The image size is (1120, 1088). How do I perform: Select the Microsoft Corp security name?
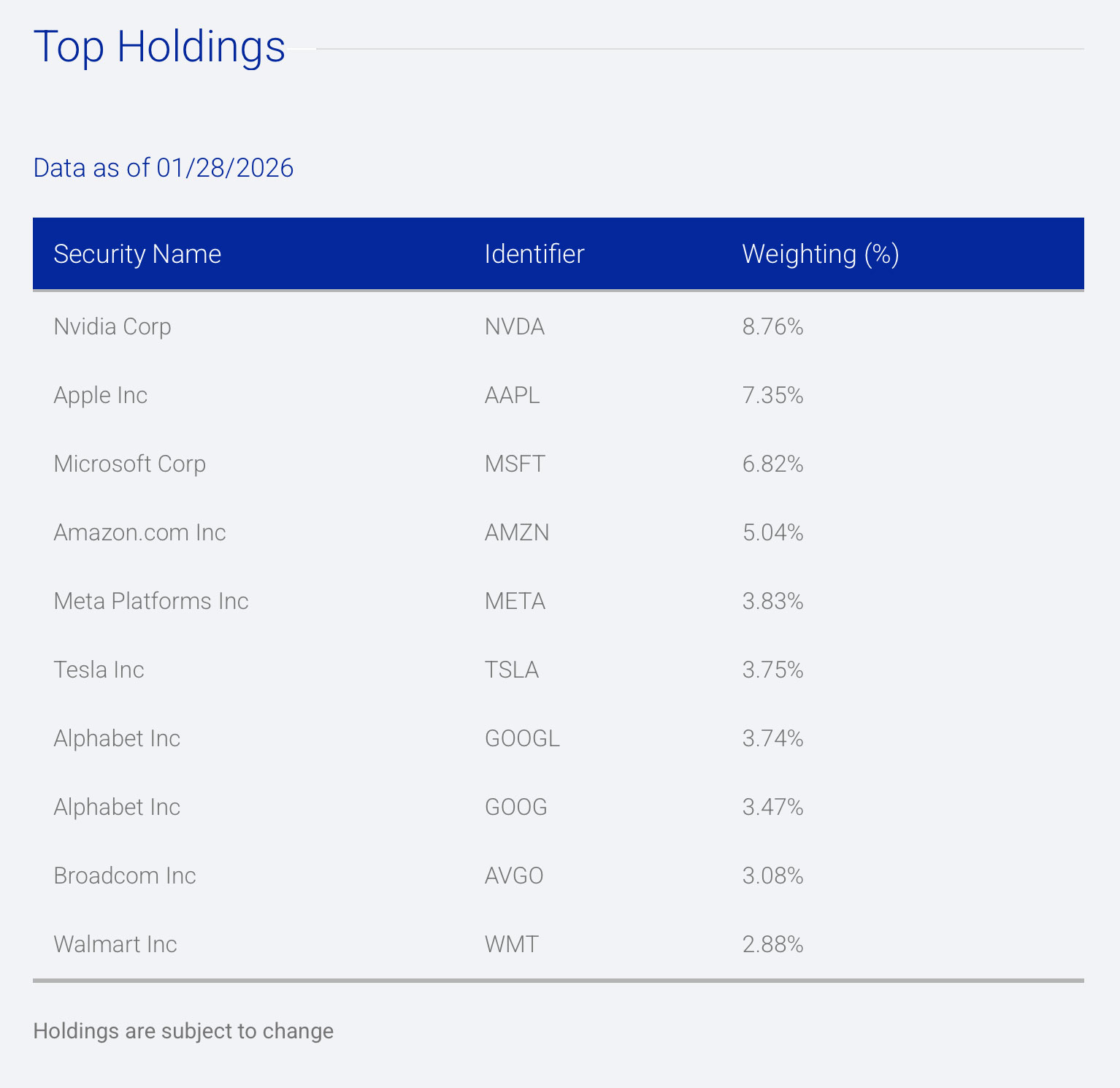coord(130,464)
